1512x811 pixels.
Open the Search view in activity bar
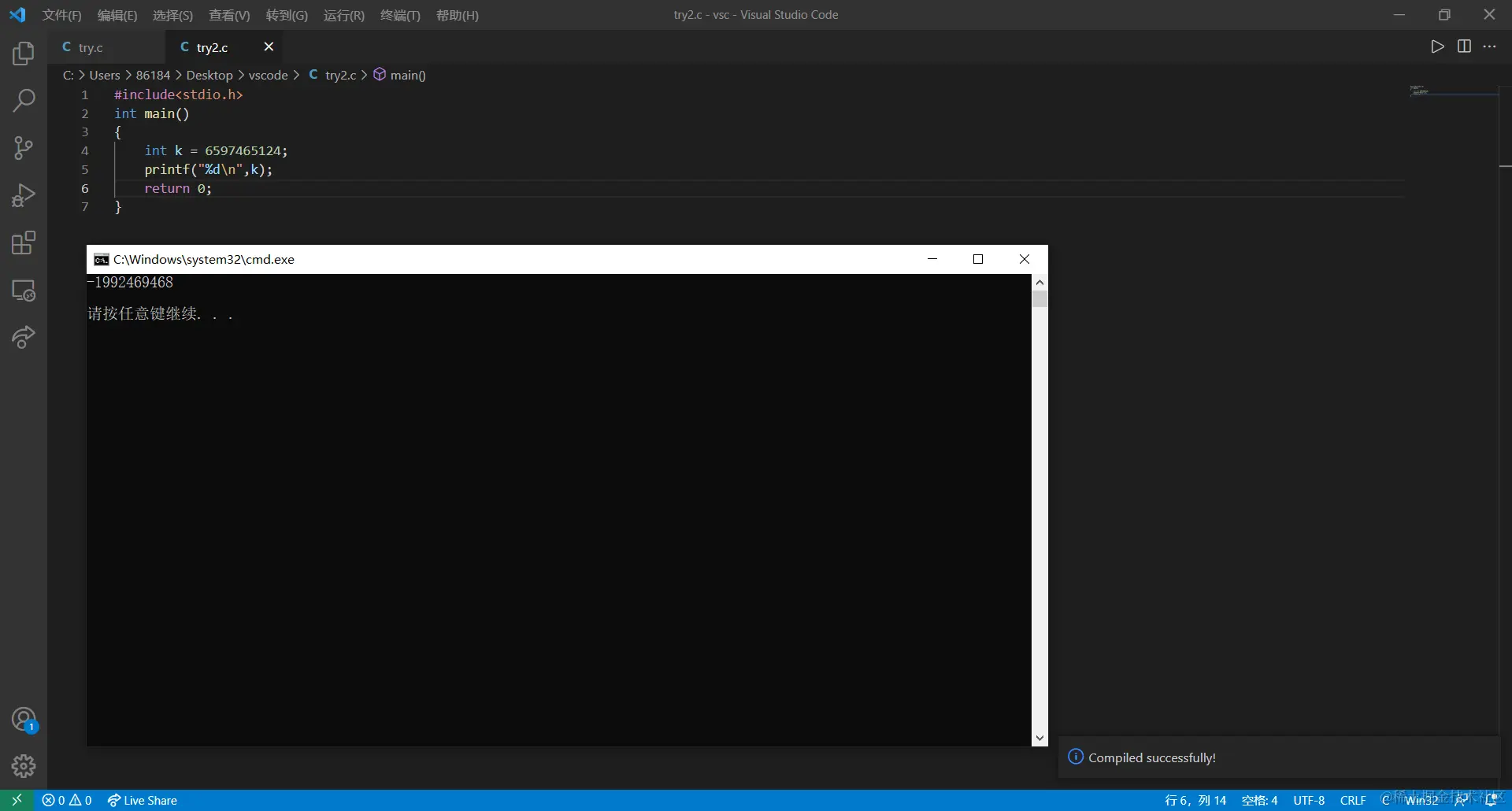click(24, 100)
